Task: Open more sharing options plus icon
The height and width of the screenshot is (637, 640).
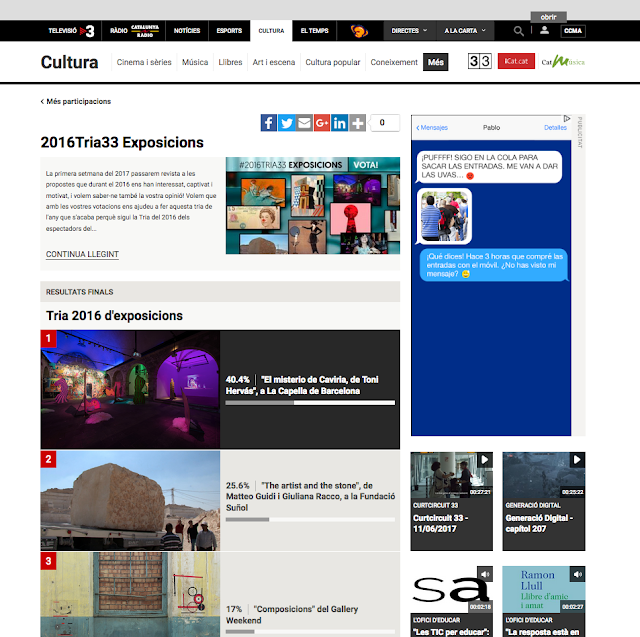Action: click(x=357, y=123)
